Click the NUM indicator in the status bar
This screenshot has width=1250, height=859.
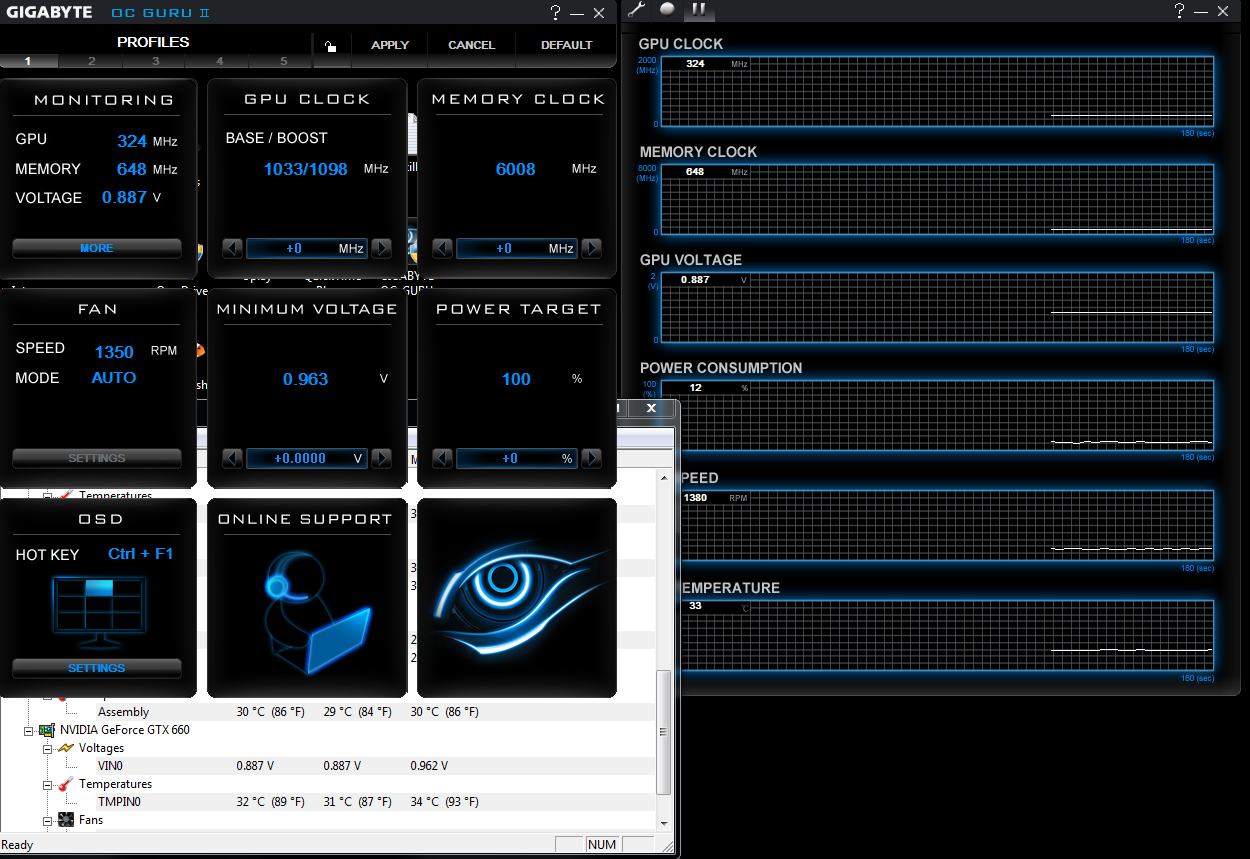pos(602,845)
